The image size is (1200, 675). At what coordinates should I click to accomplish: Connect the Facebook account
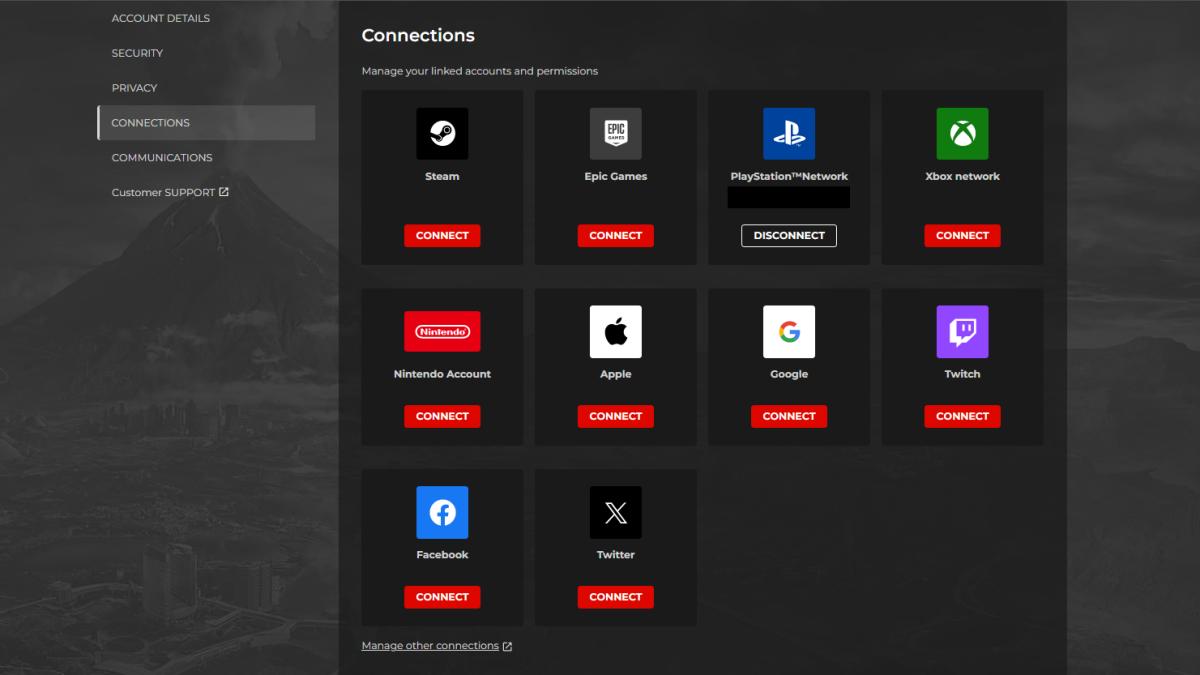[x=442, y=597]
